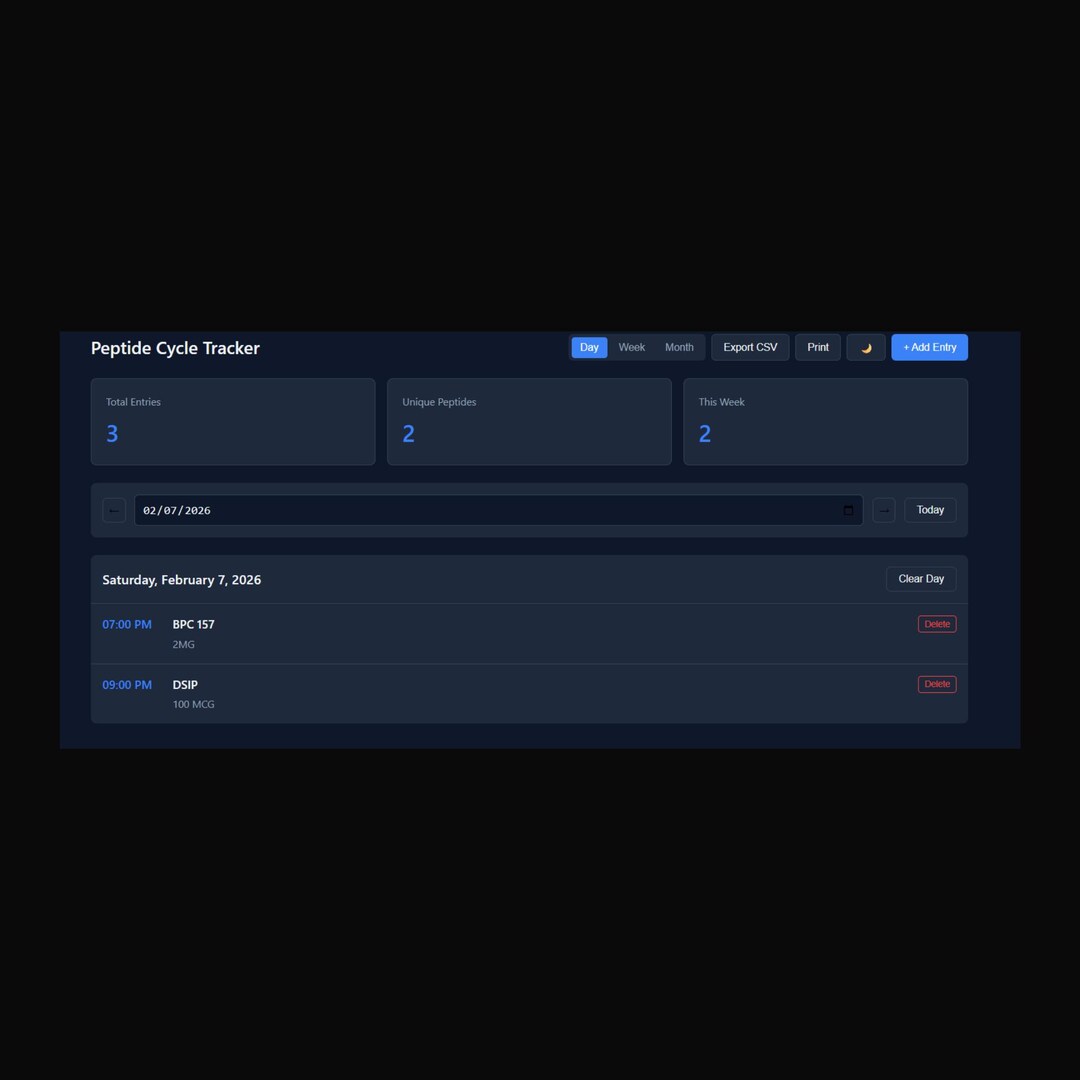Image resolution: width=1080 pixels, height=1080 pixels.
Task: Select the Unique Peptides stat card
Action: pos(529,422)
